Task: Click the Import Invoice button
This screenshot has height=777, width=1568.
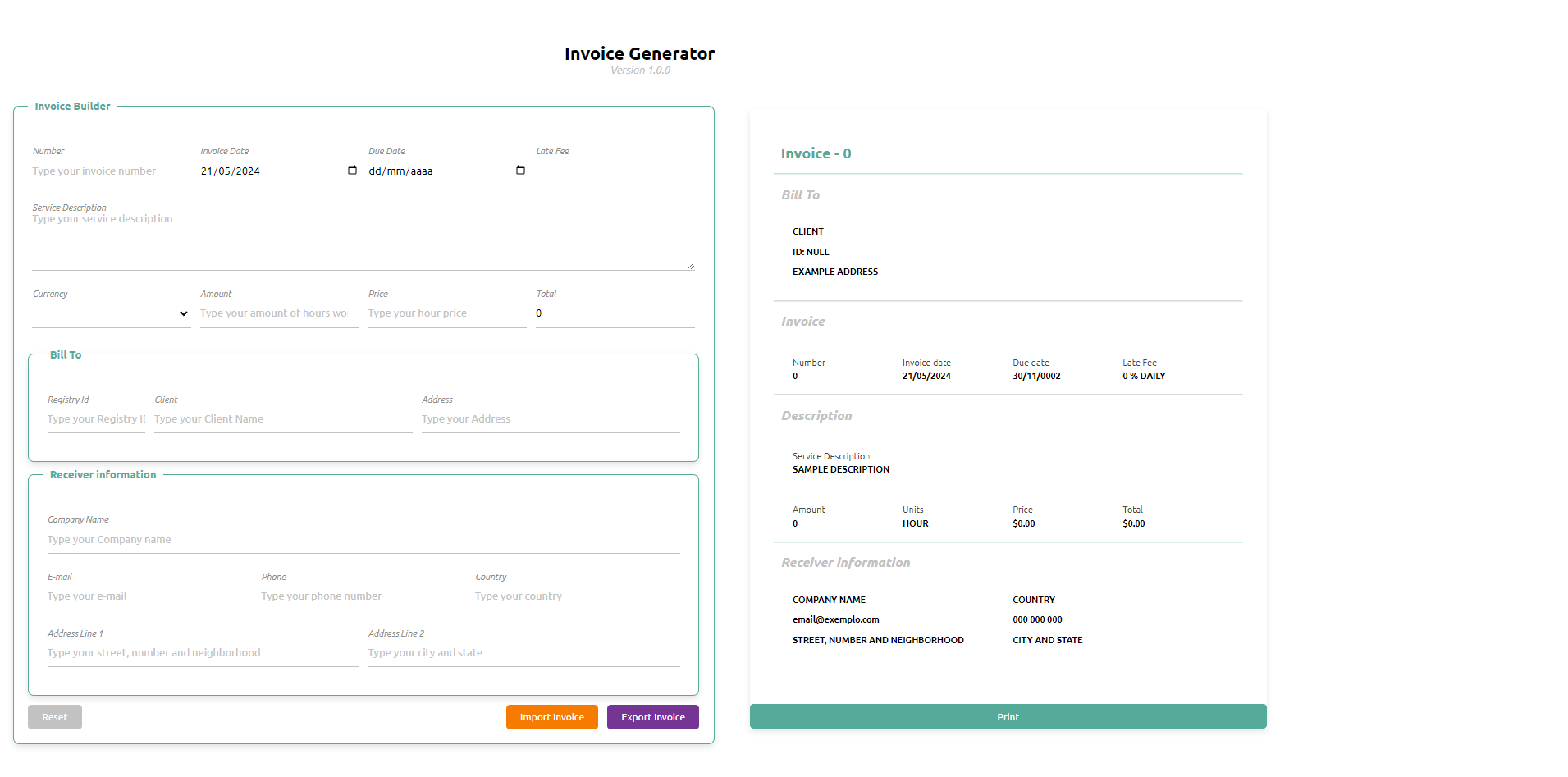Action: (x=552, y=717)
